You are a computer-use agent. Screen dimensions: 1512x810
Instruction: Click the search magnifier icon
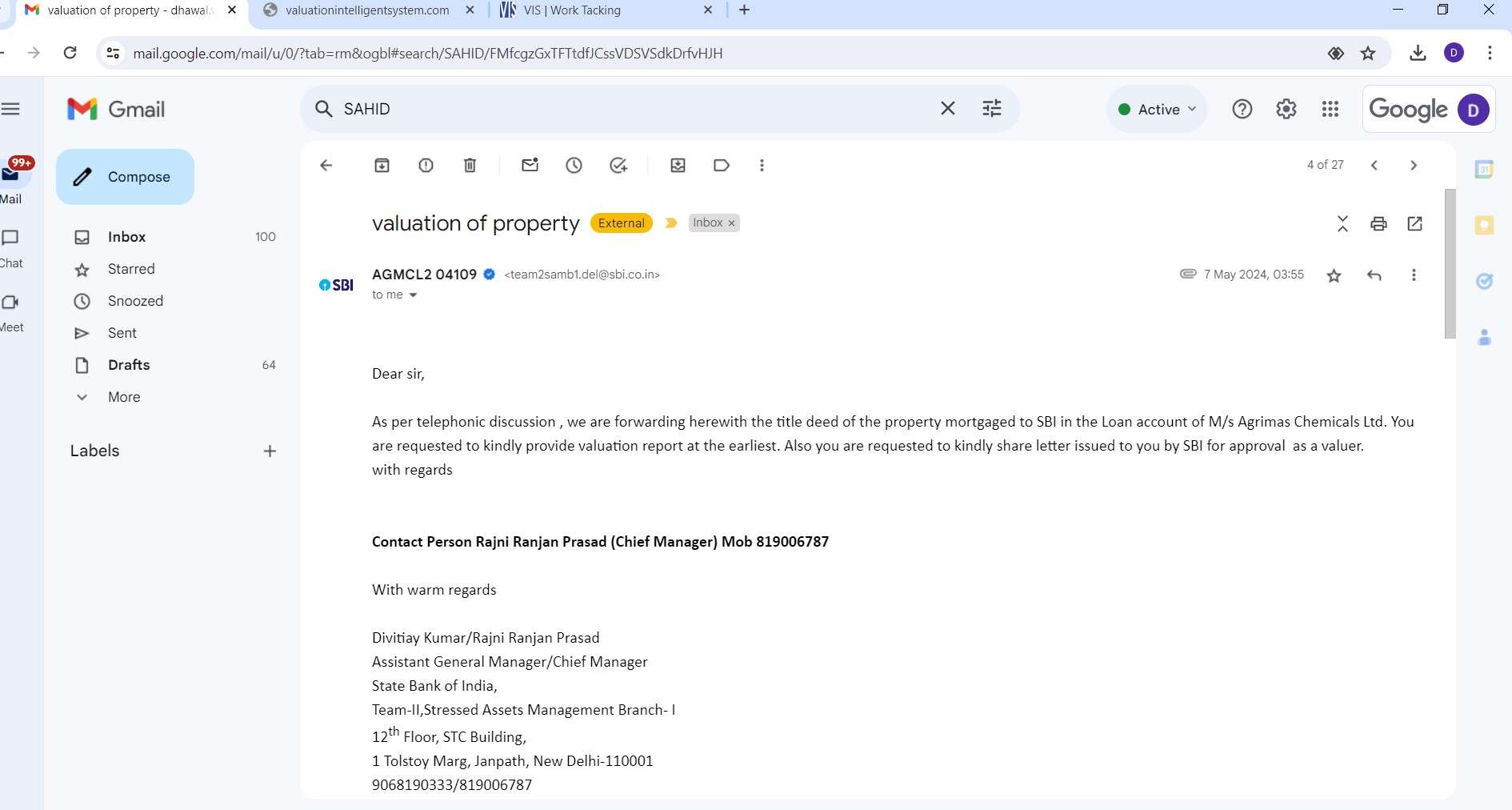point(323,109)
